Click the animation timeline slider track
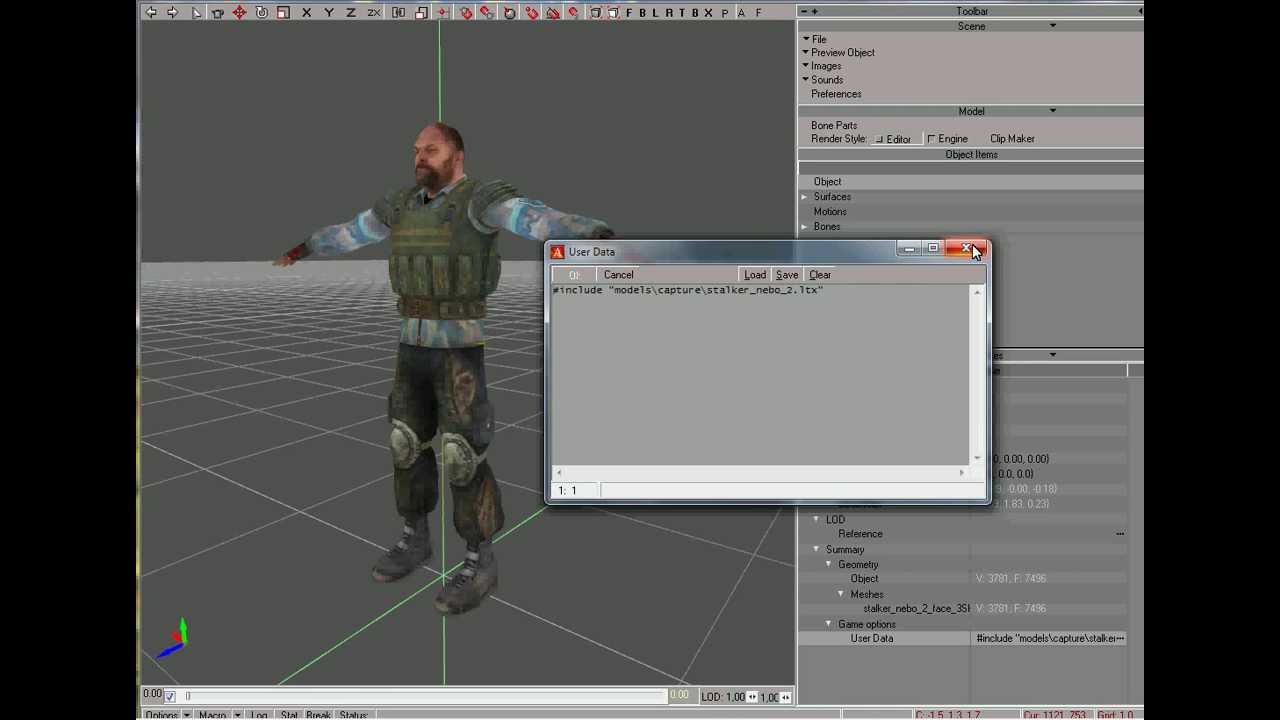The image size is (1280, 720). (424, 696)
